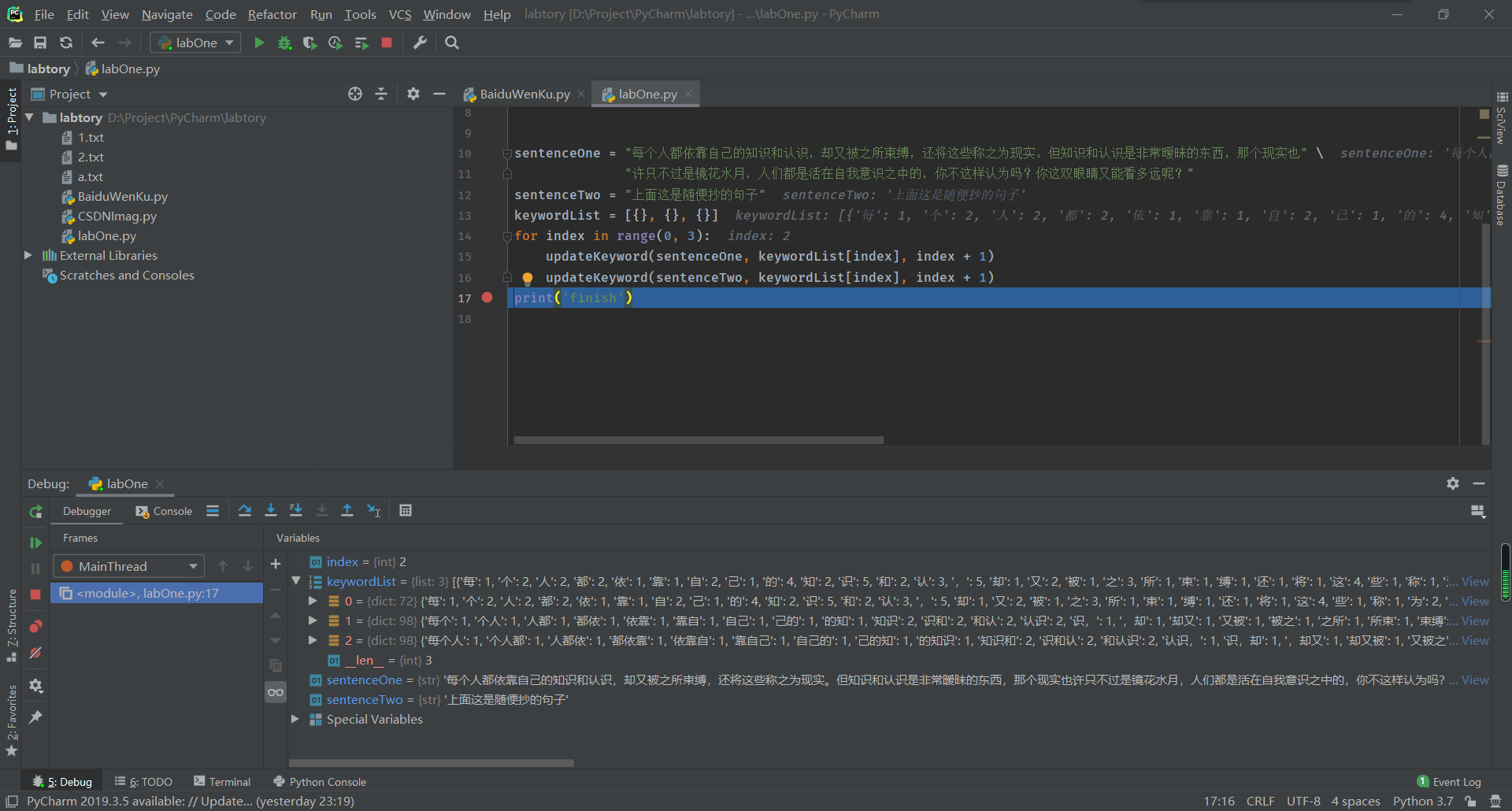Toggle the breakpoint on line 17
The image size is (1512, 811).
click(487, 298)
